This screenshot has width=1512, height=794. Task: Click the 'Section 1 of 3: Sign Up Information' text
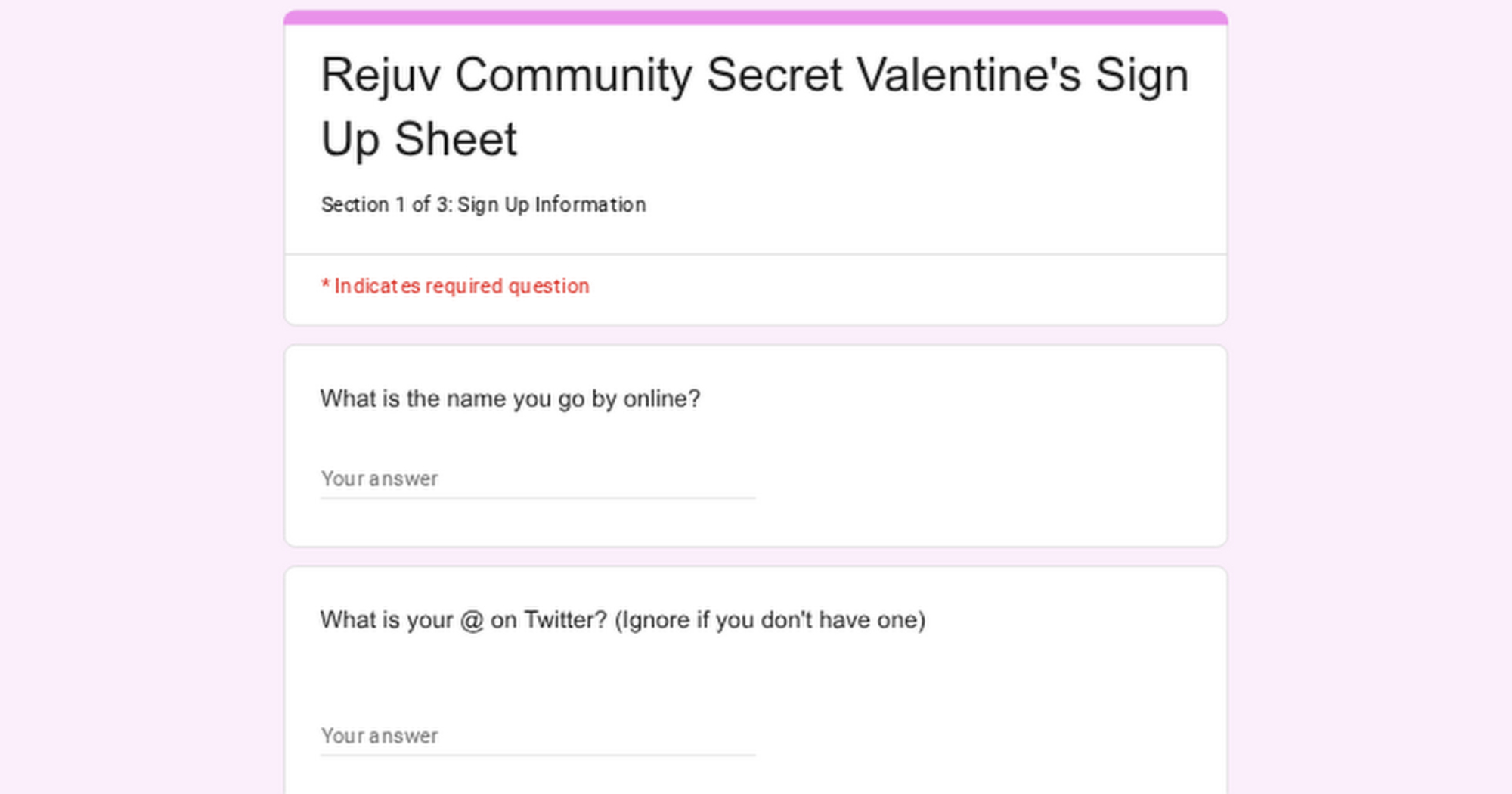pos(483,204)
